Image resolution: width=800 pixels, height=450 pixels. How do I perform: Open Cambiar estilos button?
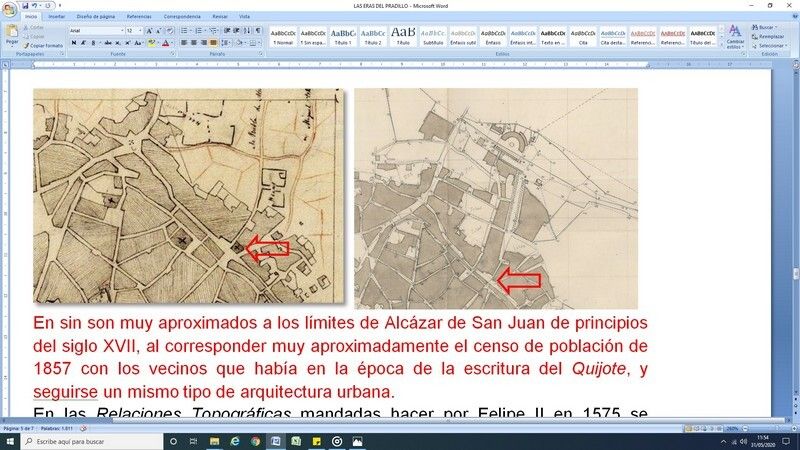735,36
